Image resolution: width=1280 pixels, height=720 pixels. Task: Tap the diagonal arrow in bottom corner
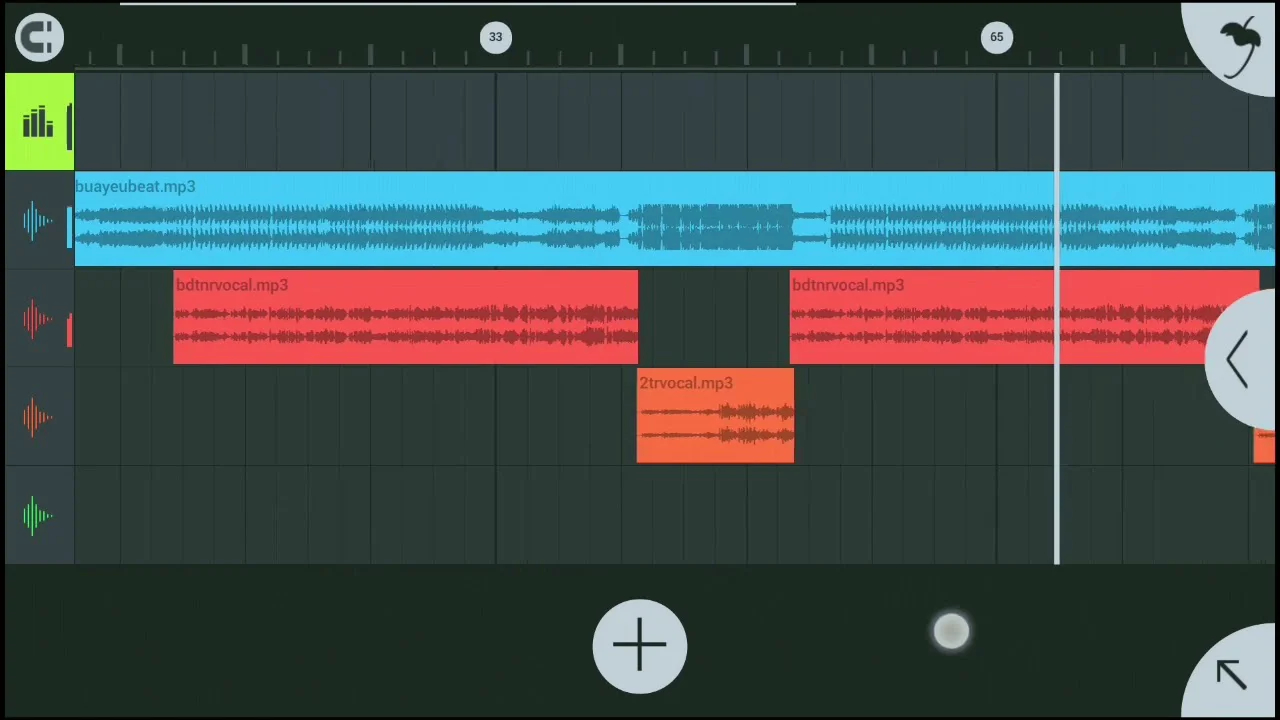(1232, 674)
